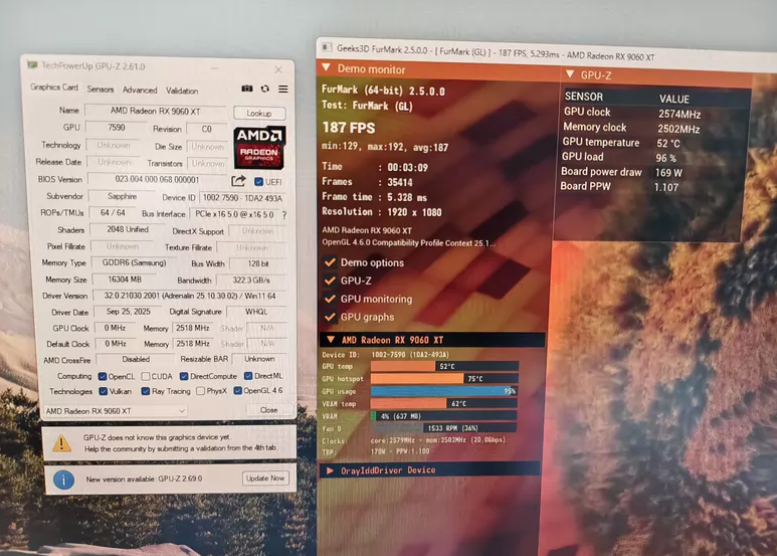Click the Bandwidth field 322.3 GB/s
The width and height of the screenshot is (777, 556).
pyautogui.click(x=251, y=280)
